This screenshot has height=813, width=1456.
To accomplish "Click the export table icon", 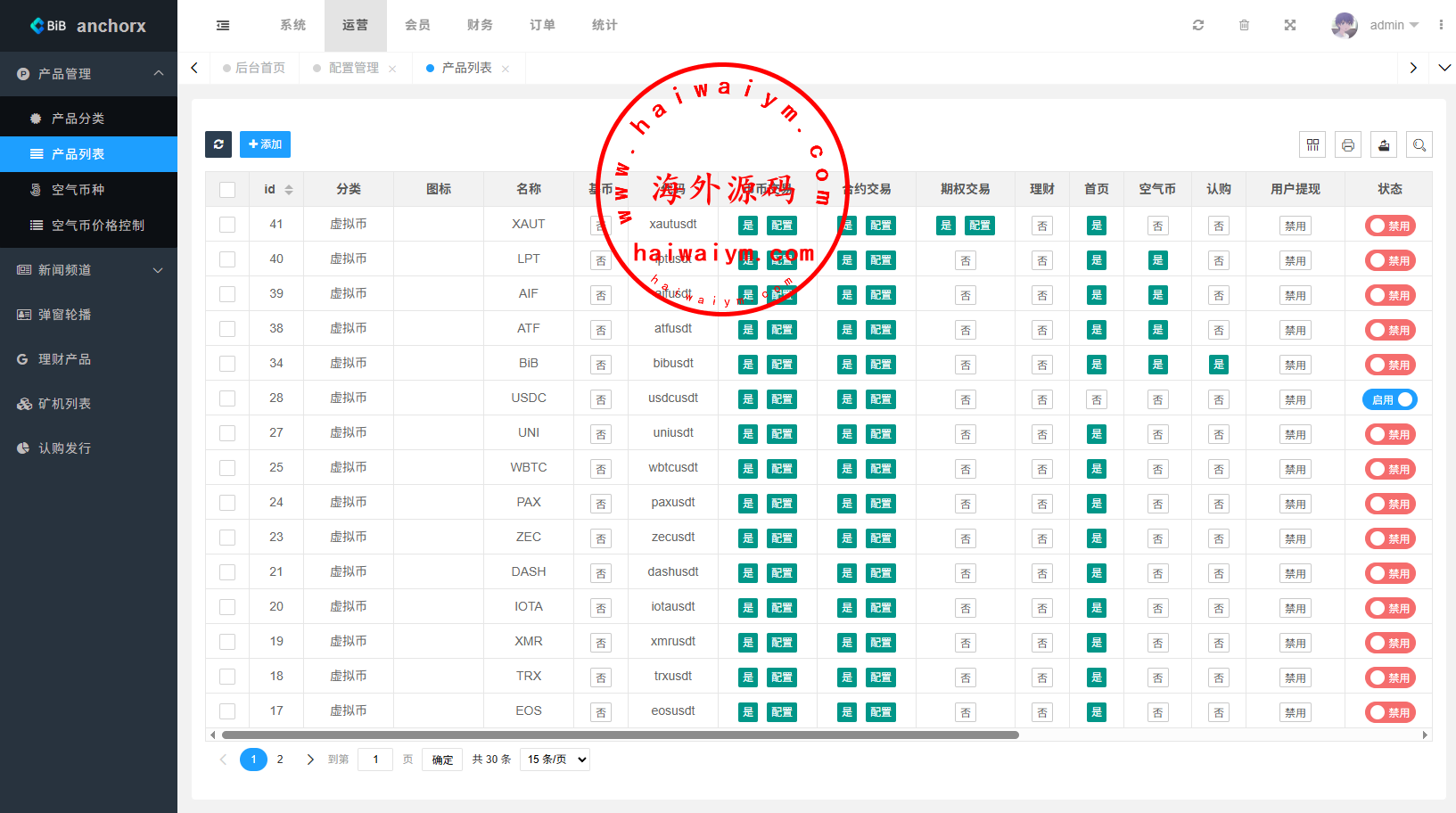I will tap(1384, 144).
